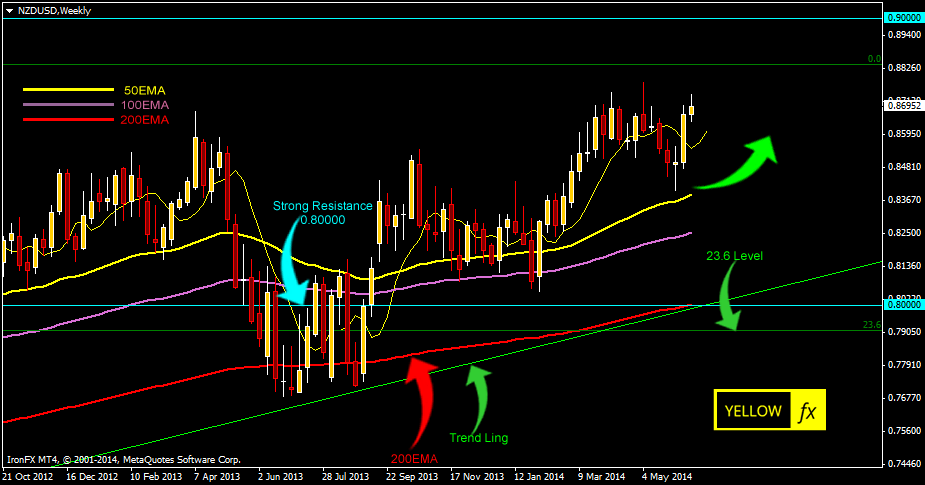Select the 0.9000 price tag on axis
The width and height of the screenshot is (925, 485).
903,18
